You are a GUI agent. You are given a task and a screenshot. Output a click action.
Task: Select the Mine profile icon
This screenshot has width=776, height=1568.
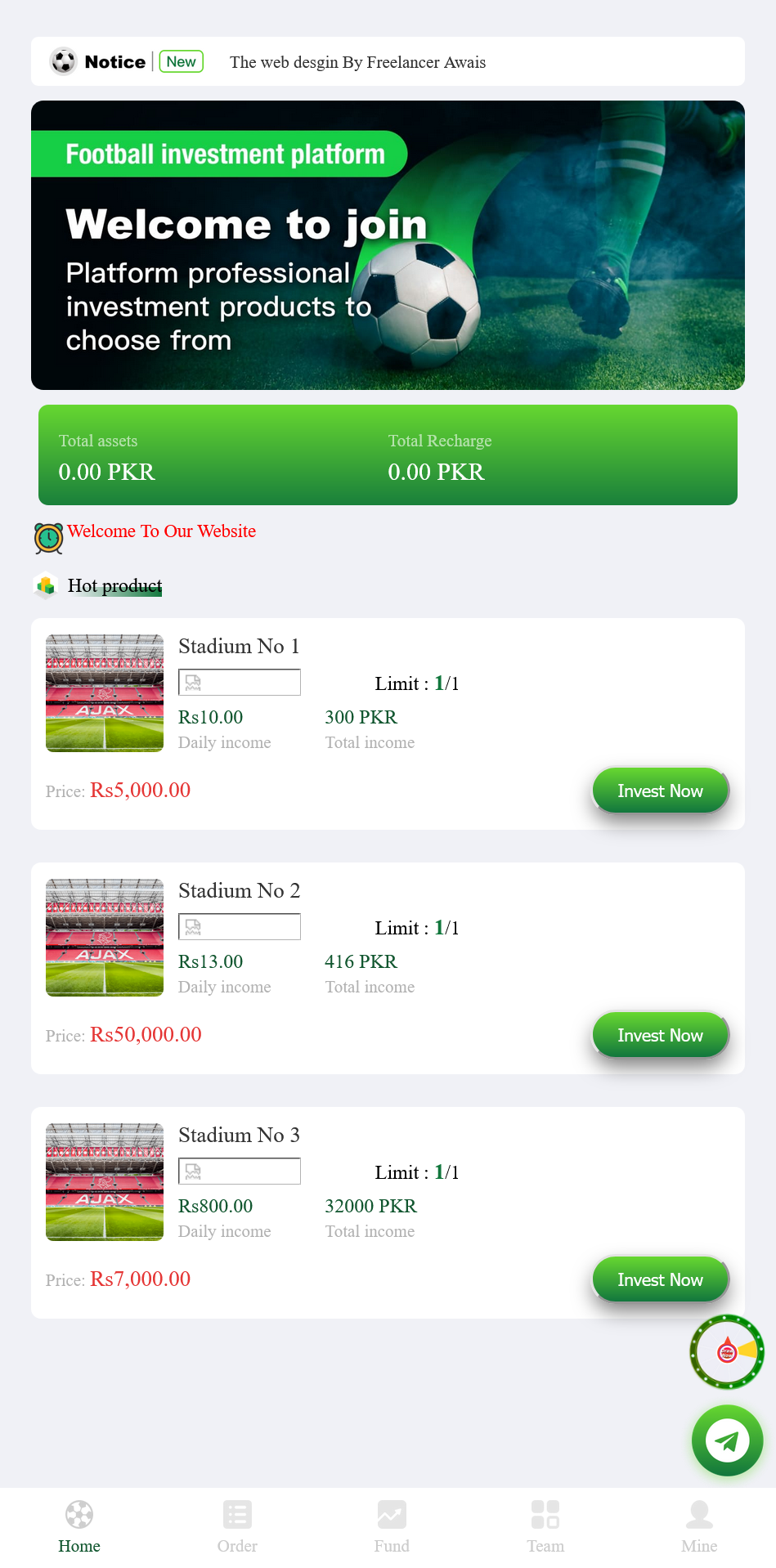coord(699,1514)
